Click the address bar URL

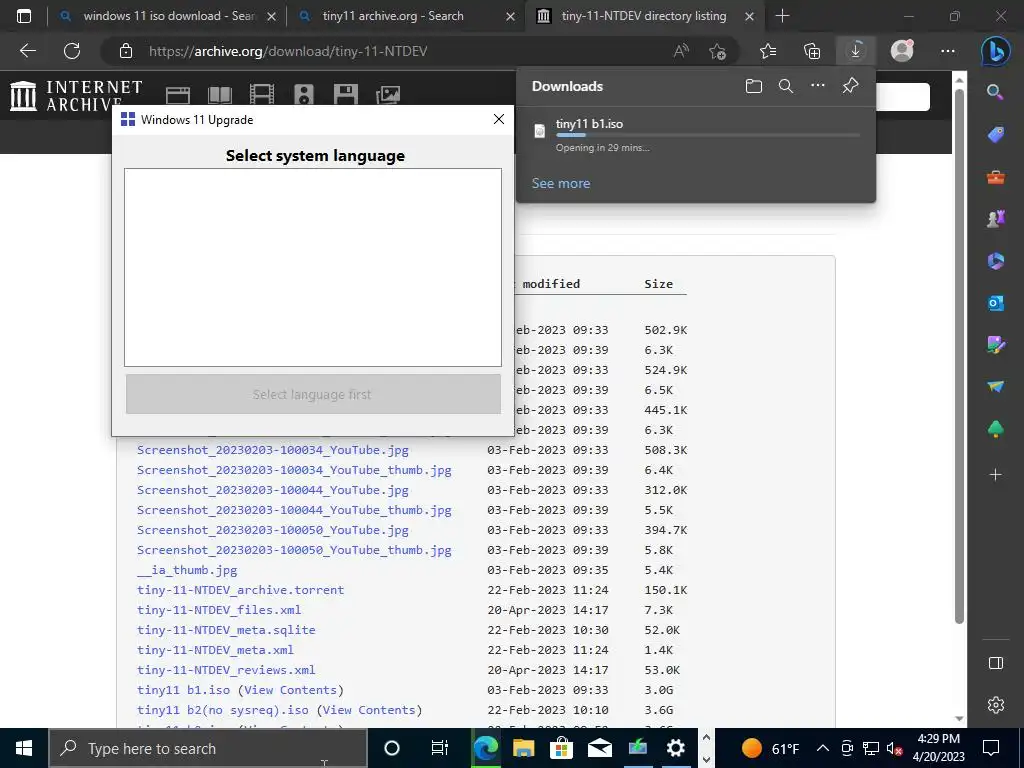pyautogui.click(x=287, y=51)
